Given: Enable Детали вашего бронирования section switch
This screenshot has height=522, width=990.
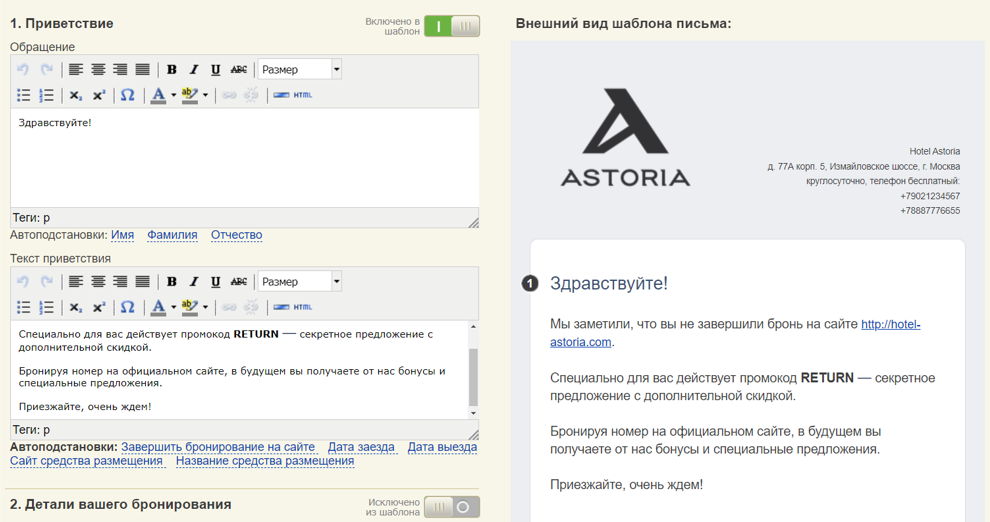Looking at the screenshot, I should [x=452, y=507].
